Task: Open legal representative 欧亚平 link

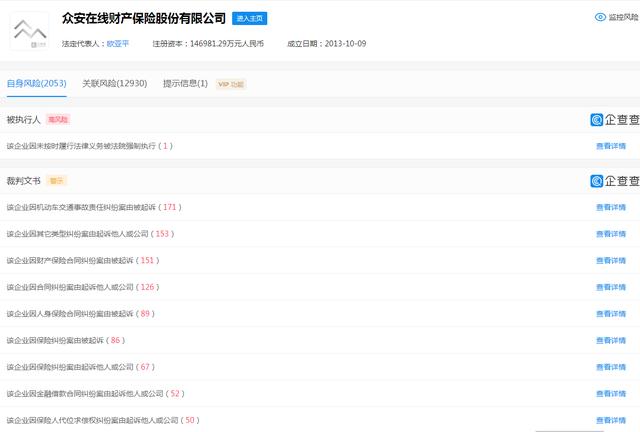Action: pos(118,44)
